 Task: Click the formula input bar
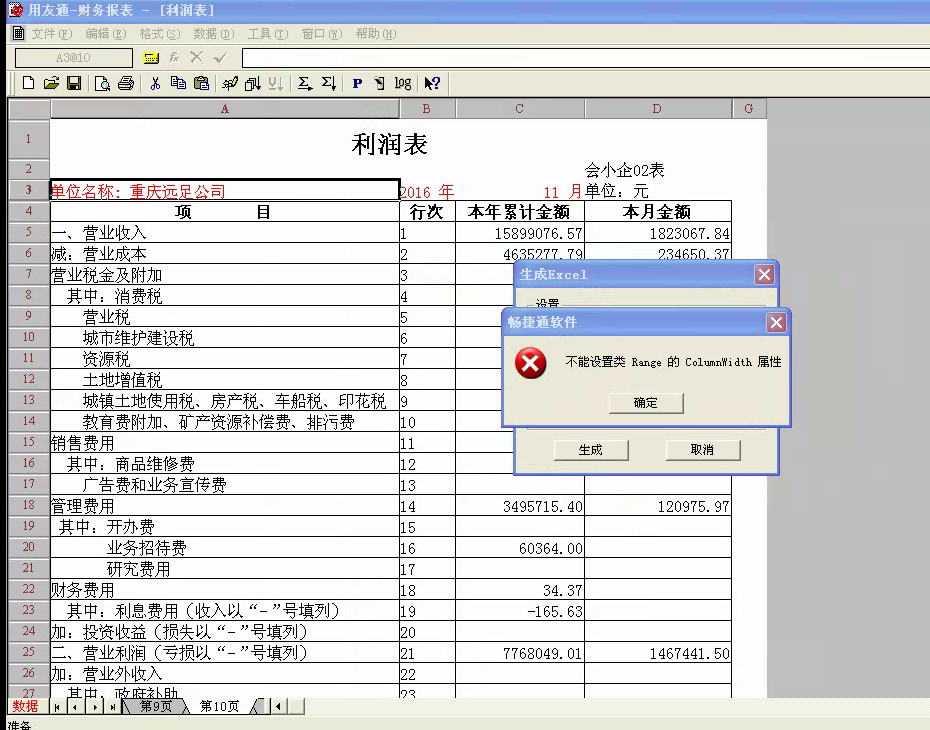[x=580, y=59]
